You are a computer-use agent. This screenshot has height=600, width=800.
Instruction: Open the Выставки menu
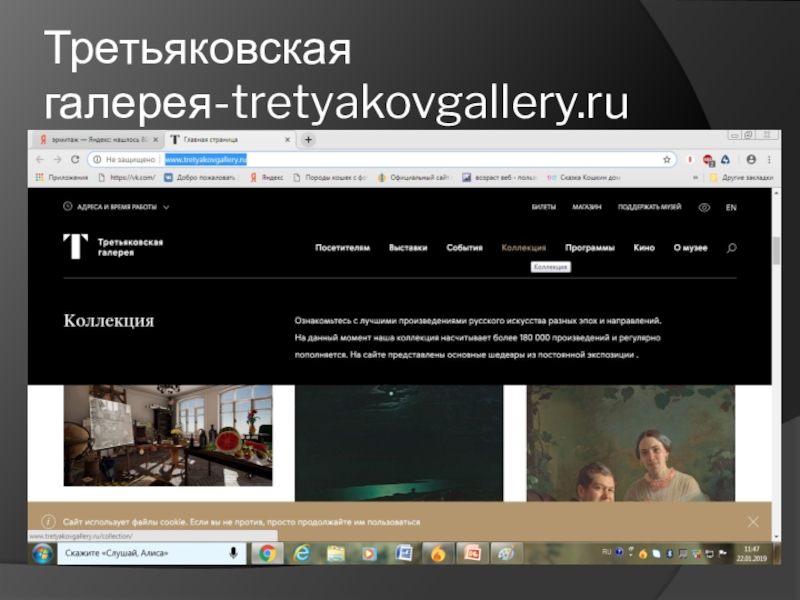(x=408, y=248)
